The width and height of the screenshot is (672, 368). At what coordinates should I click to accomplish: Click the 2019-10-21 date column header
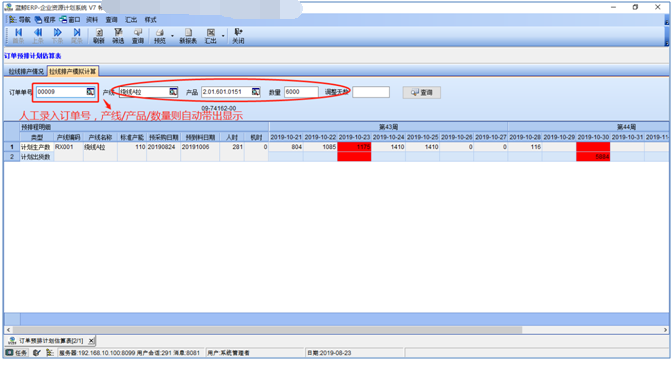point(286,137)
